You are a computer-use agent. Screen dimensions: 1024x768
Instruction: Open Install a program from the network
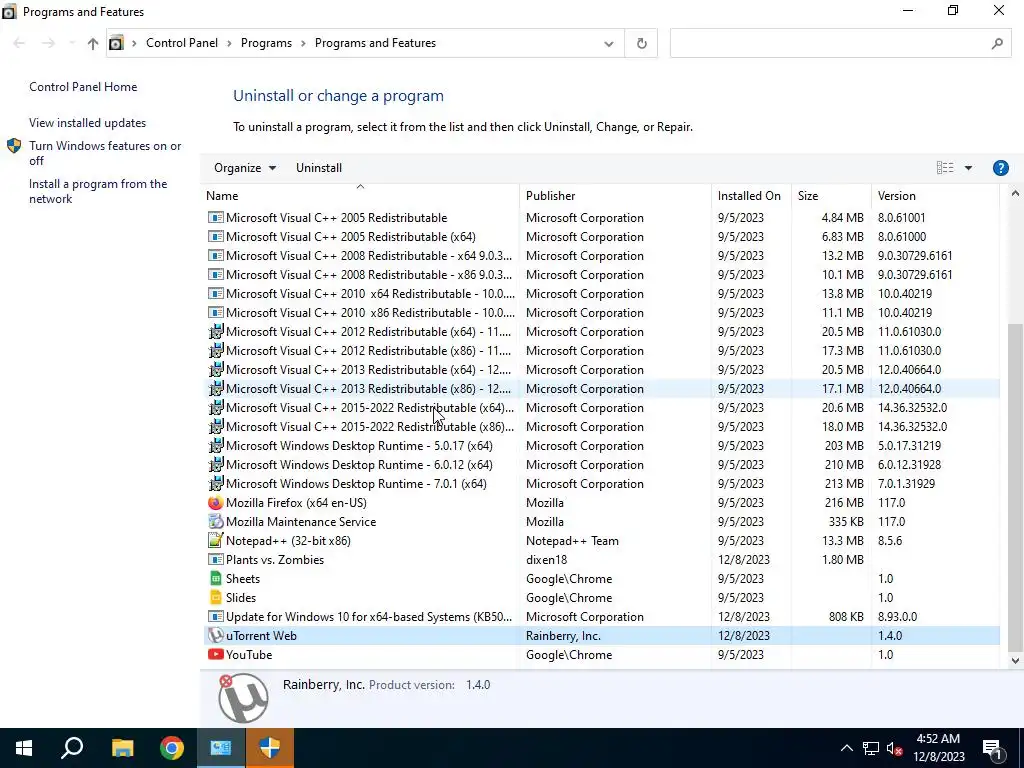tap(98, 191)
